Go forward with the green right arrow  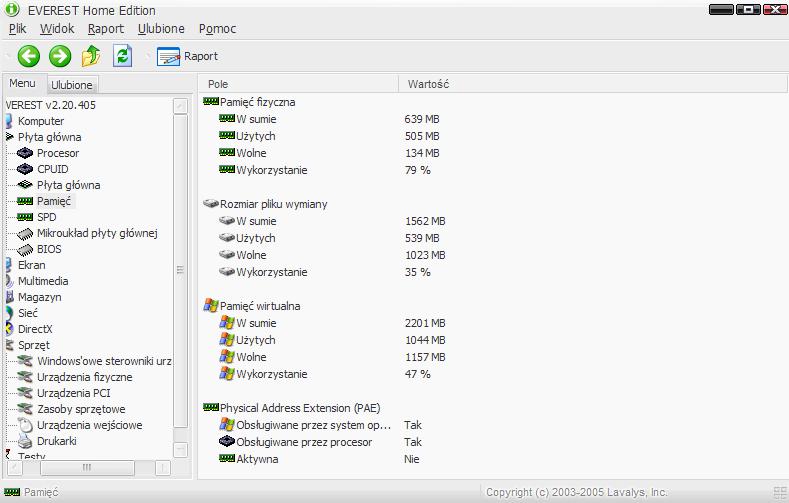60,56
